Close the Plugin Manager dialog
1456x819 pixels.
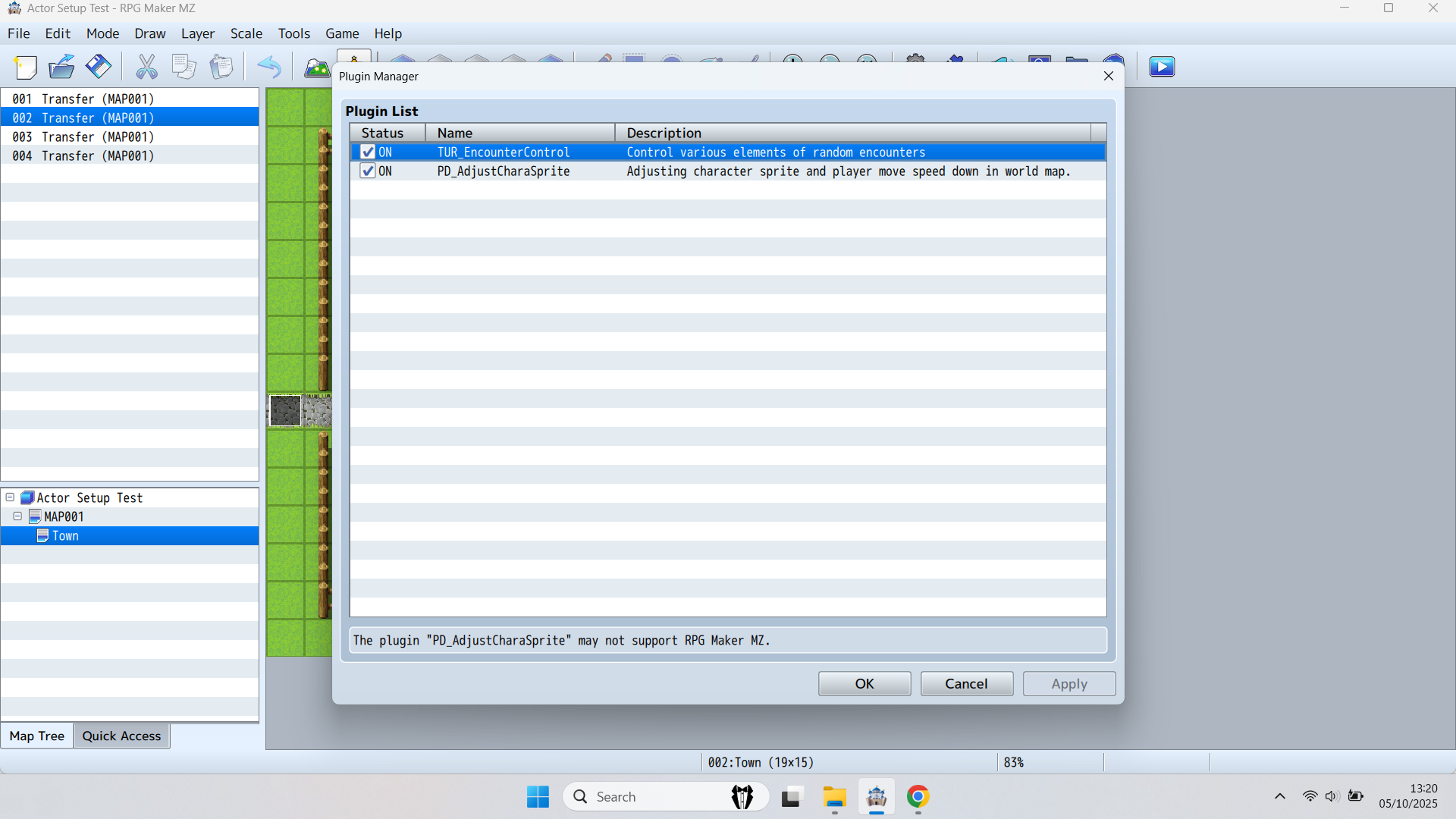click(1109, 76)
